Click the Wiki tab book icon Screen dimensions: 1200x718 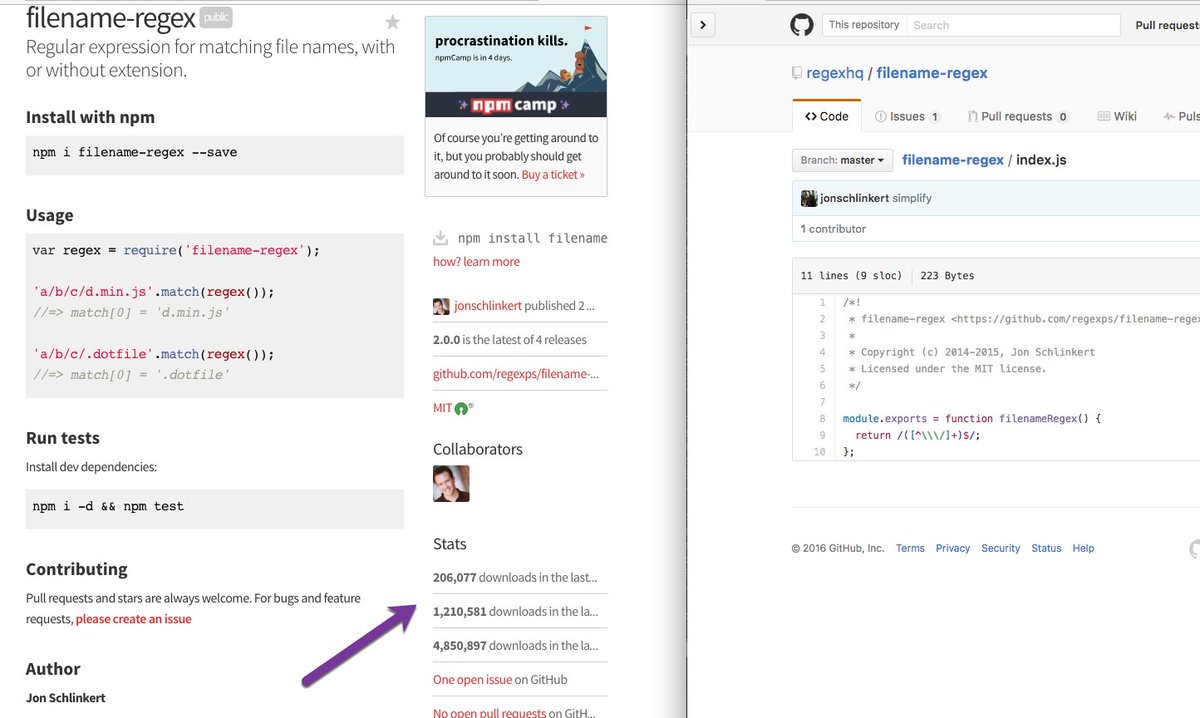click(x=1103, y=116)
